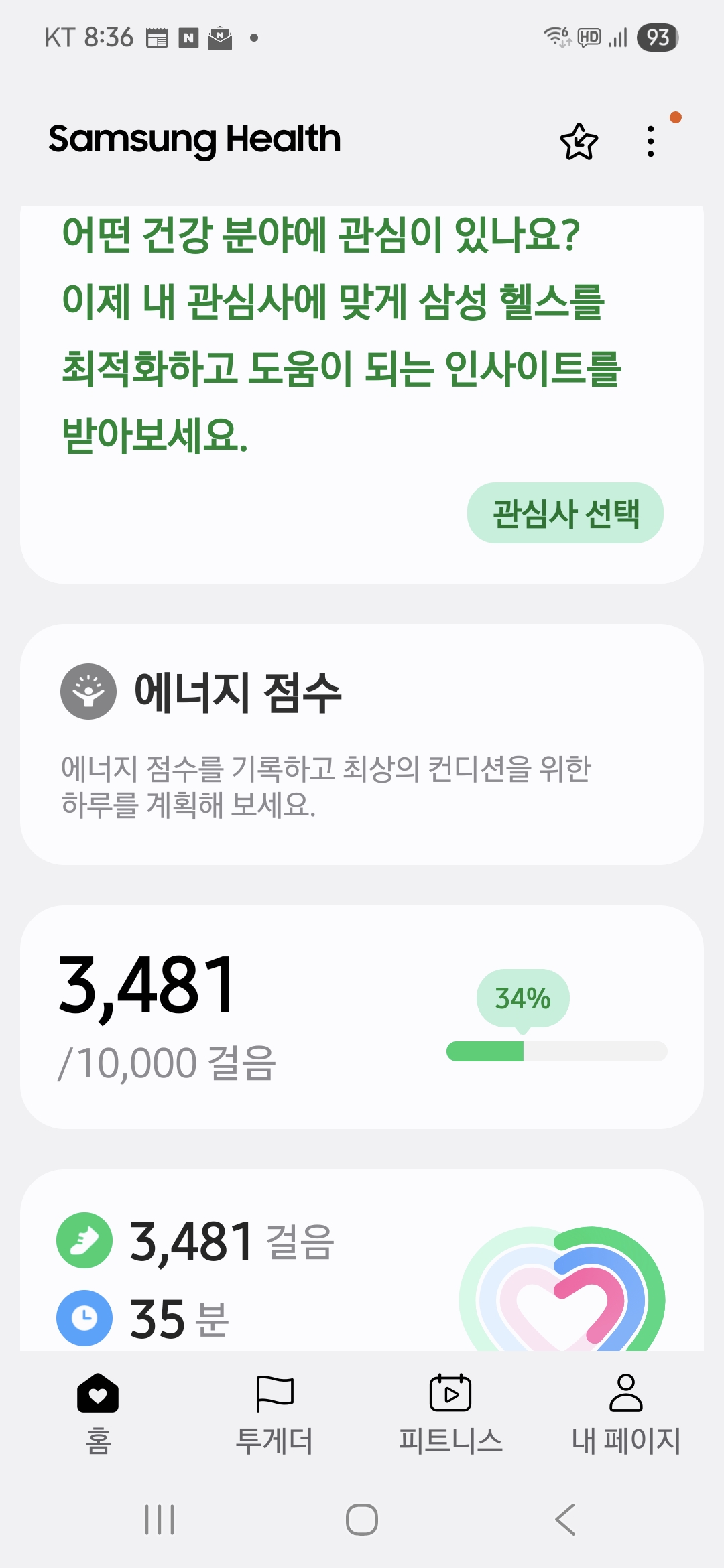Tap the Android back arrow
724x1568 pixels.
pyautogui.click(x=565, y=1520)
